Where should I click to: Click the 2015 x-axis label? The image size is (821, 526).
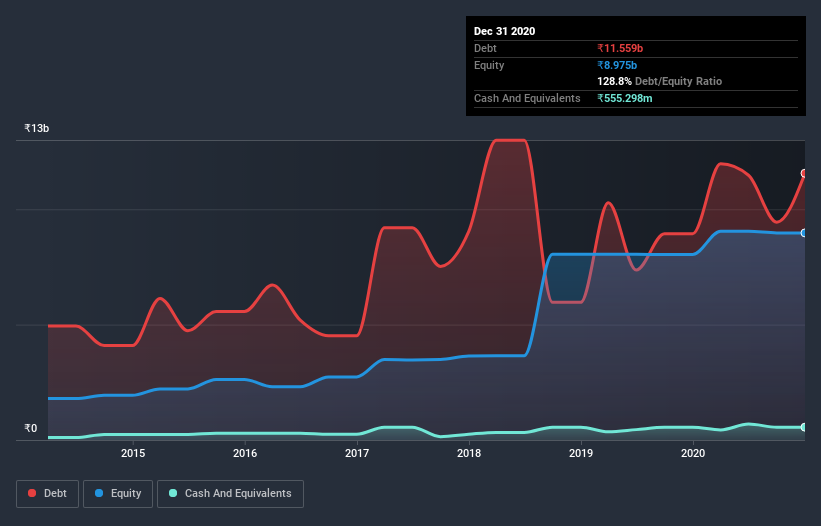point(133,453)
